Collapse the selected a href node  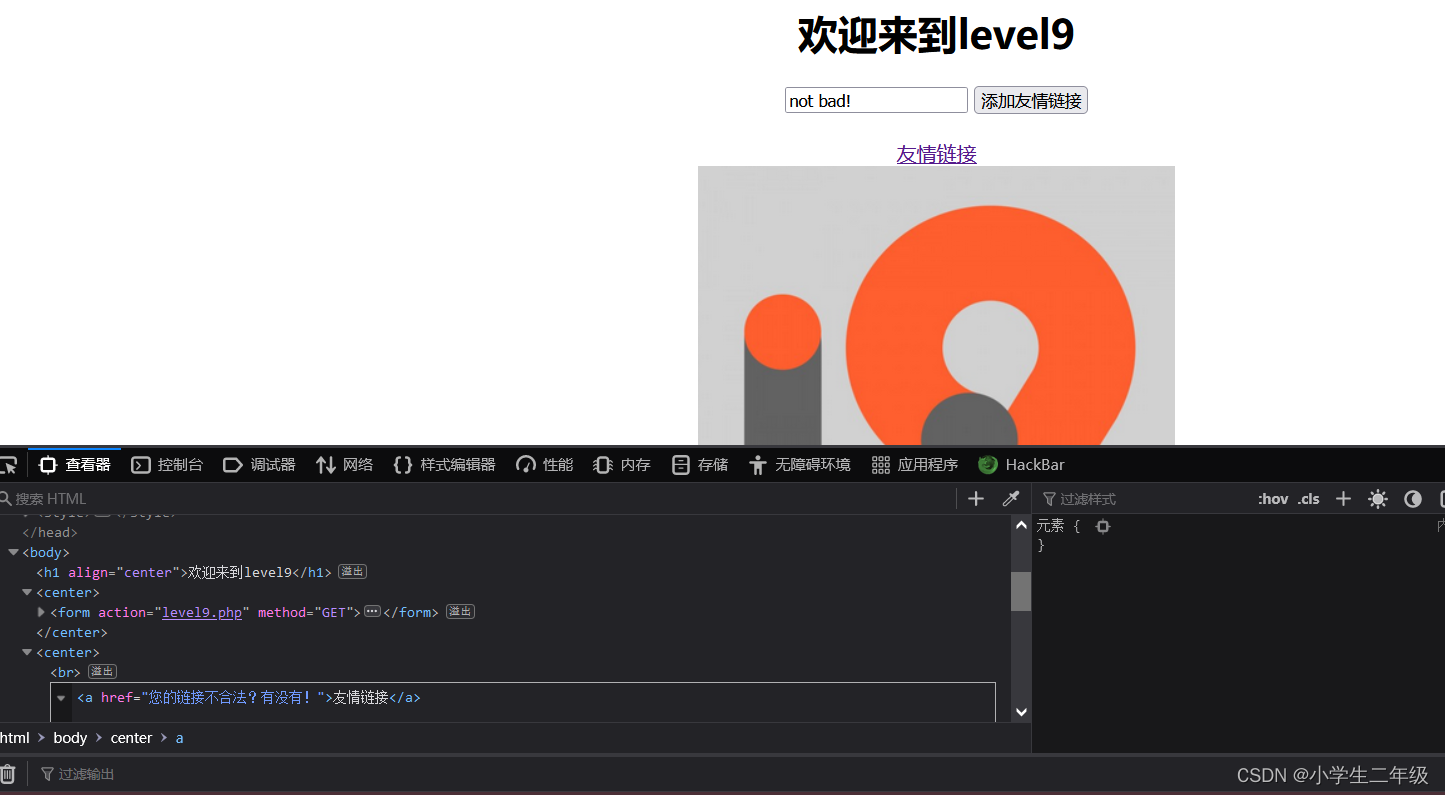tap(61, 698)
